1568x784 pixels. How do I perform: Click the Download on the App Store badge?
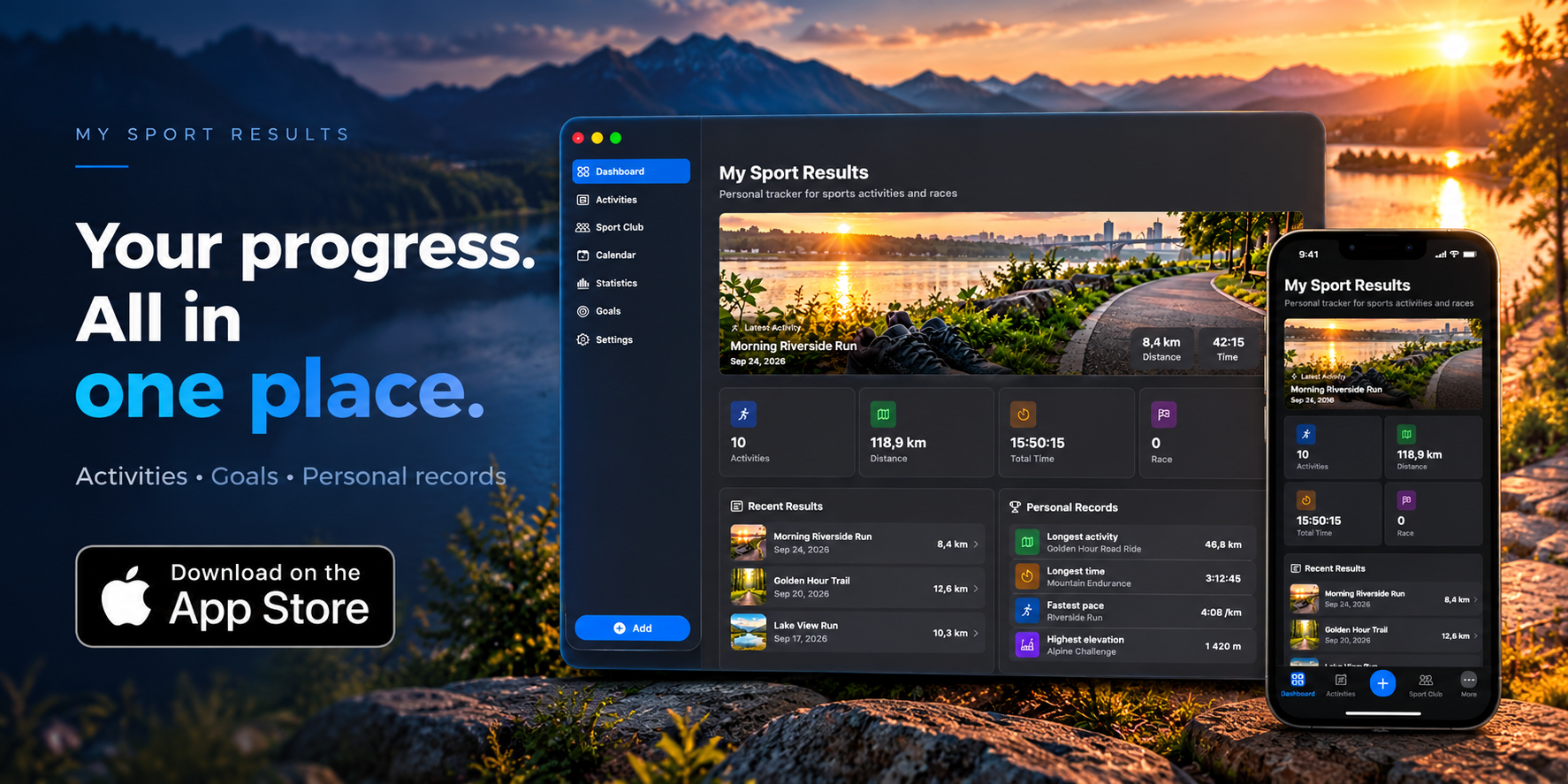point(235,597)
